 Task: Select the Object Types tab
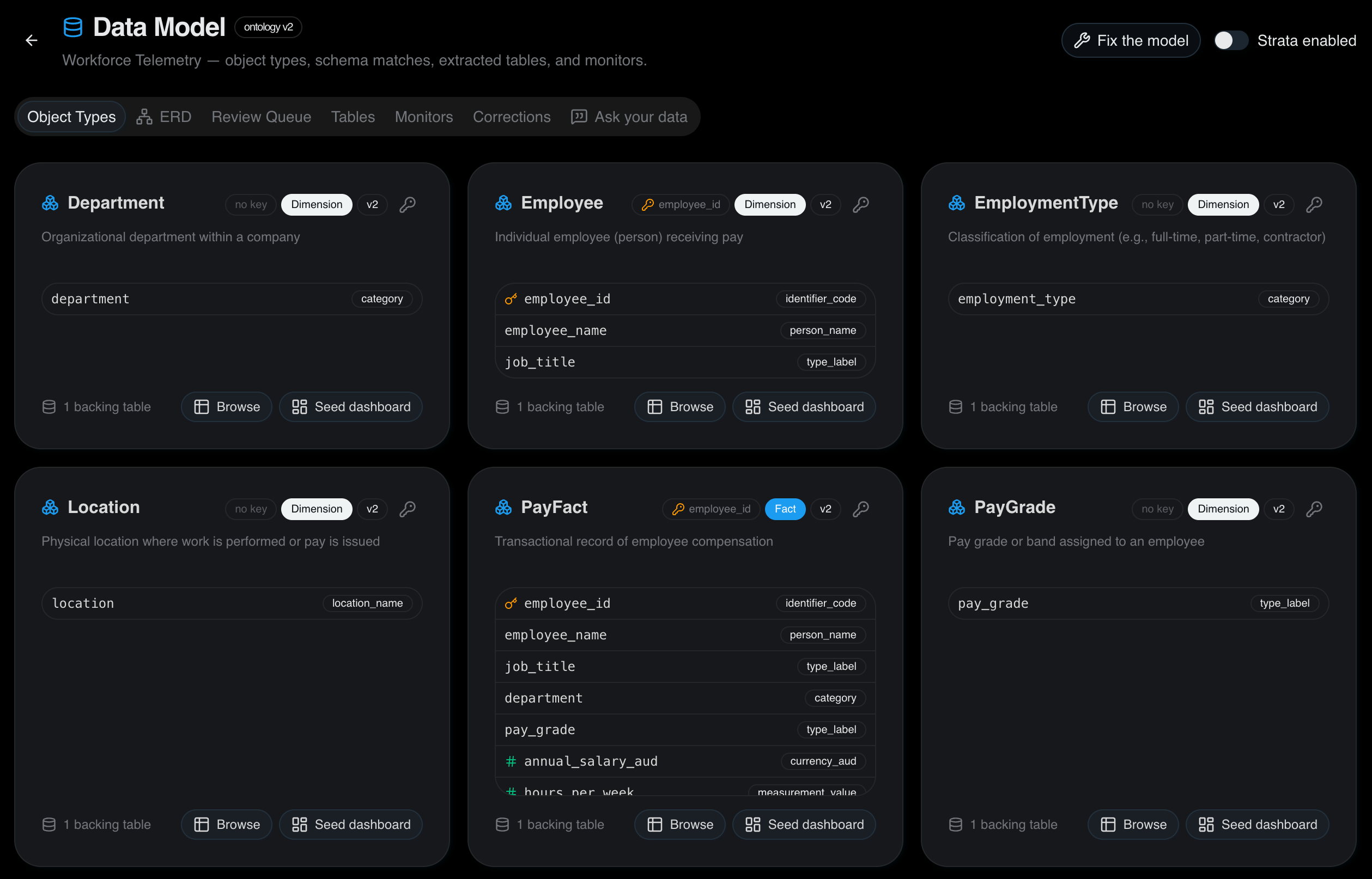point(71,117)
